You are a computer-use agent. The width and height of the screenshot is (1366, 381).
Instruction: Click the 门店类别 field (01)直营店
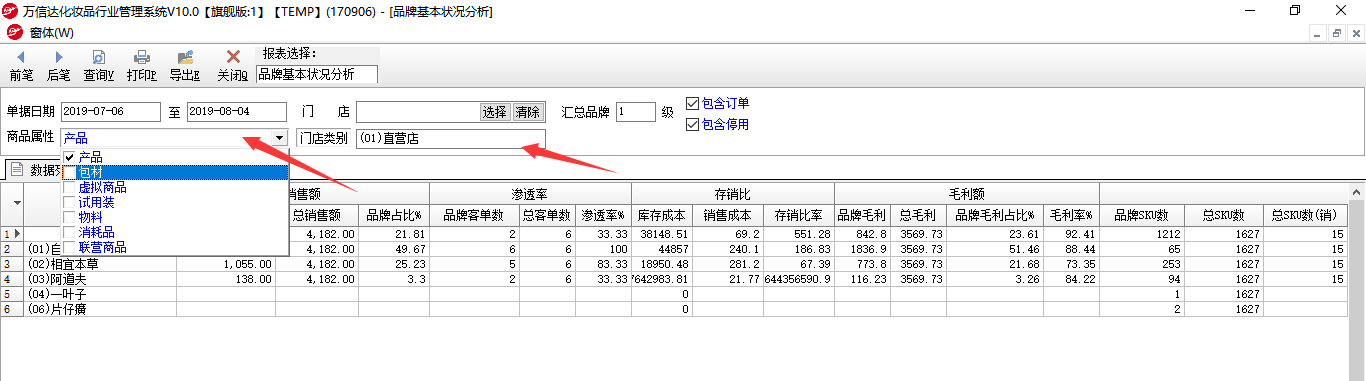click(x=450, y=138)
